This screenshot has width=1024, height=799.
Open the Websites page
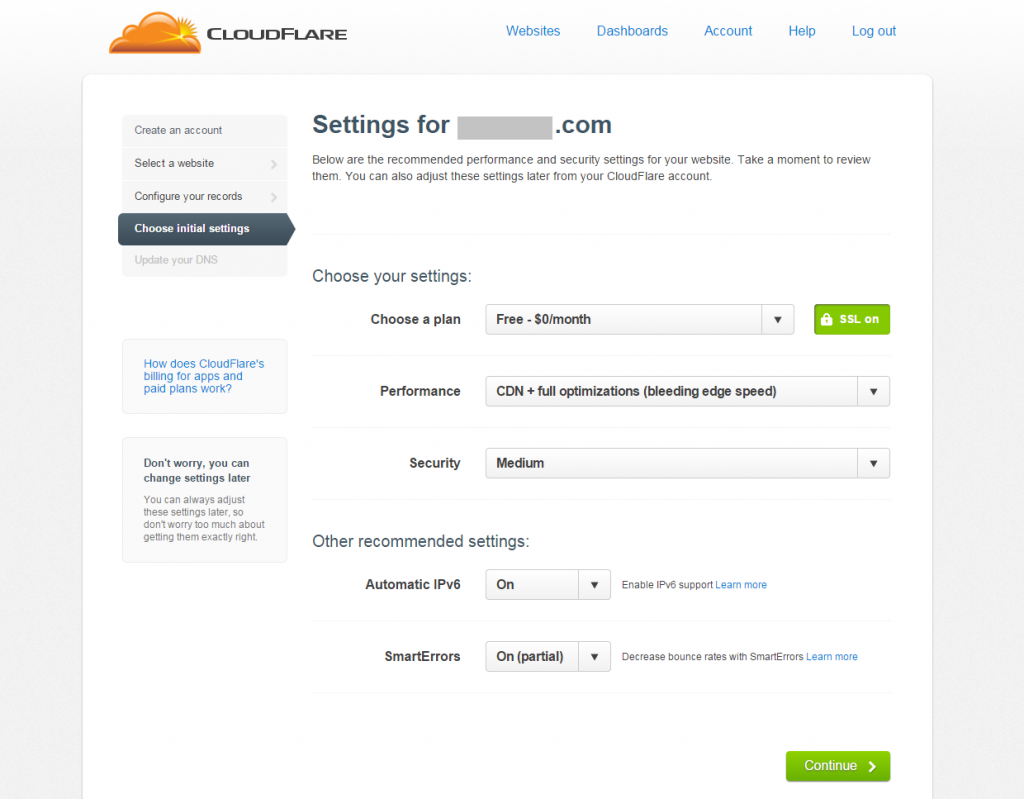(x=533, y=31)
